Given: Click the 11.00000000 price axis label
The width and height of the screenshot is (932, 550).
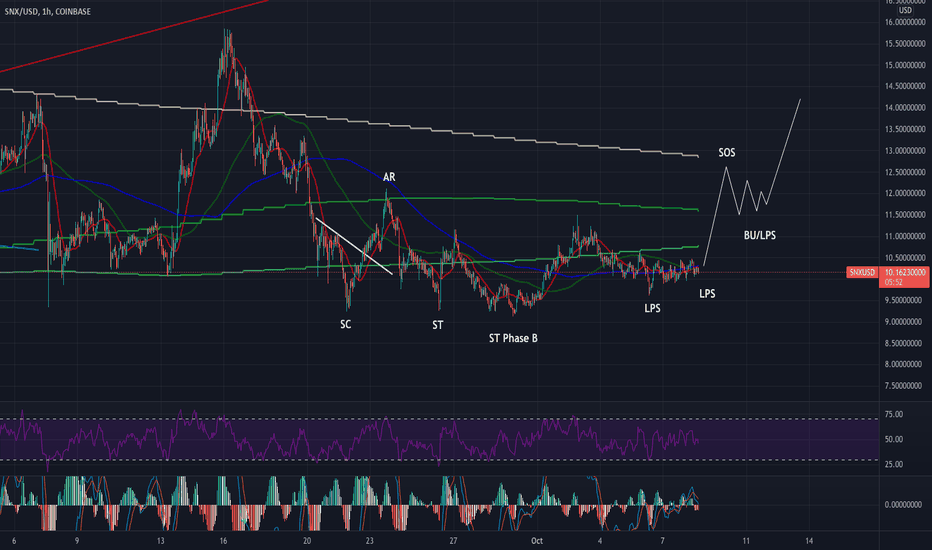Looking at the screenshot, I should (x=905, y=237).
